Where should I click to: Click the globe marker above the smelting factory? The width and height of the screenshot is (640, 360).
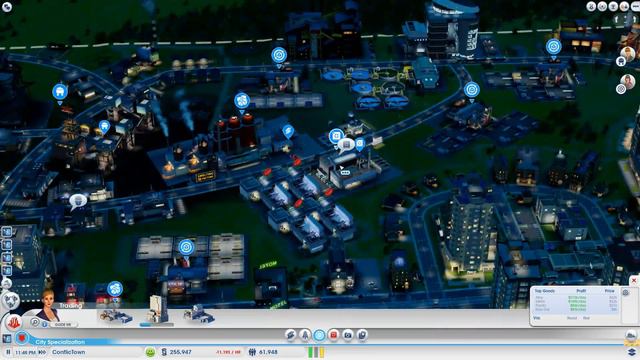pyautogui.click(x=242, y=102)
